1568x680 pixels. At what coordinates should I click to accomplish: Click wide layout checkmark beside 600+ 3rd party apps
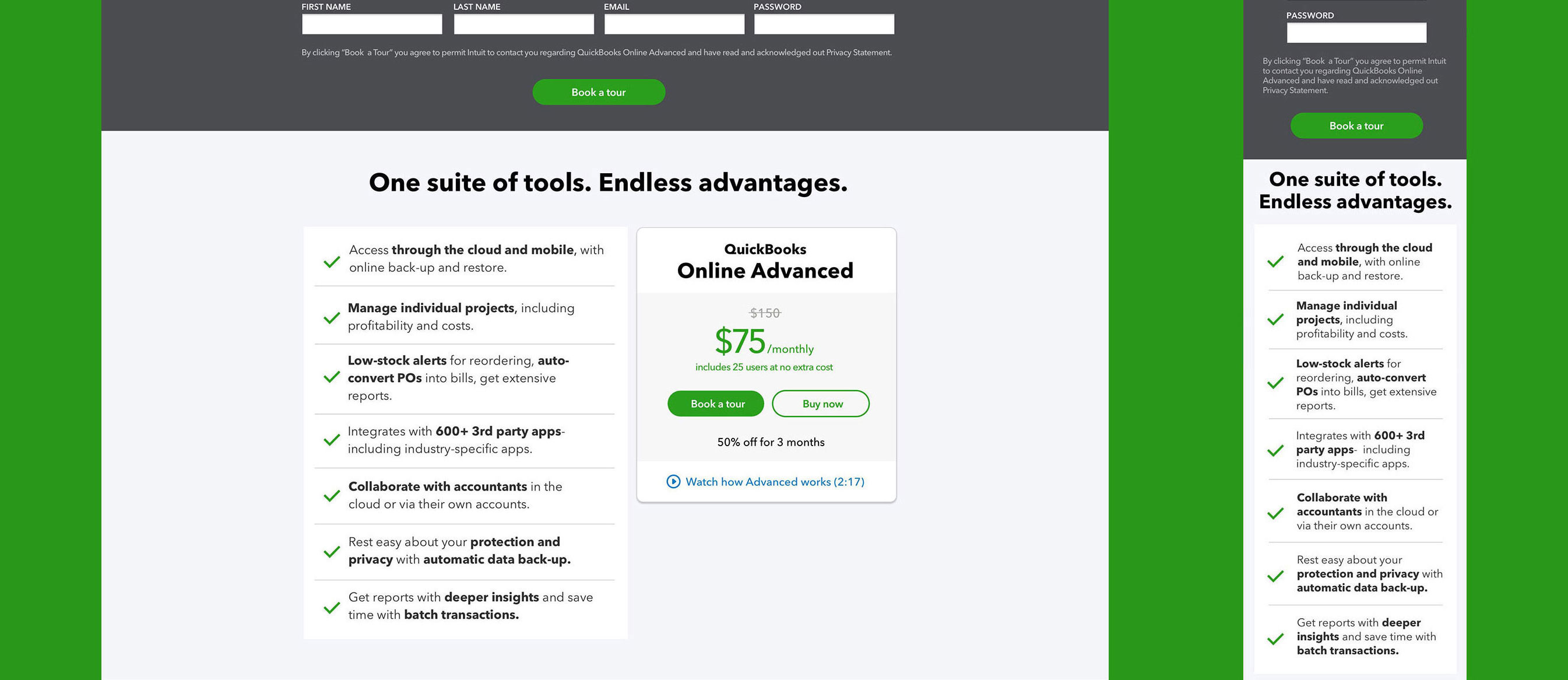(x=332, y=440)
